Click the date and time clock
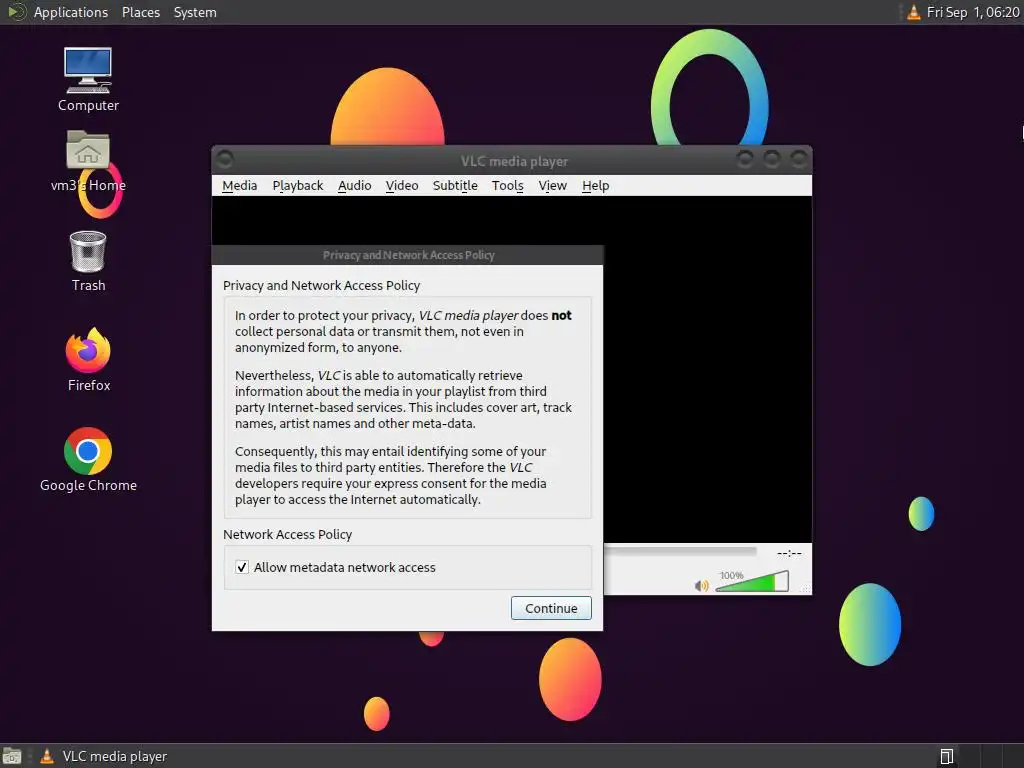Screen dimensions: 1024x768 coord(972,12)
